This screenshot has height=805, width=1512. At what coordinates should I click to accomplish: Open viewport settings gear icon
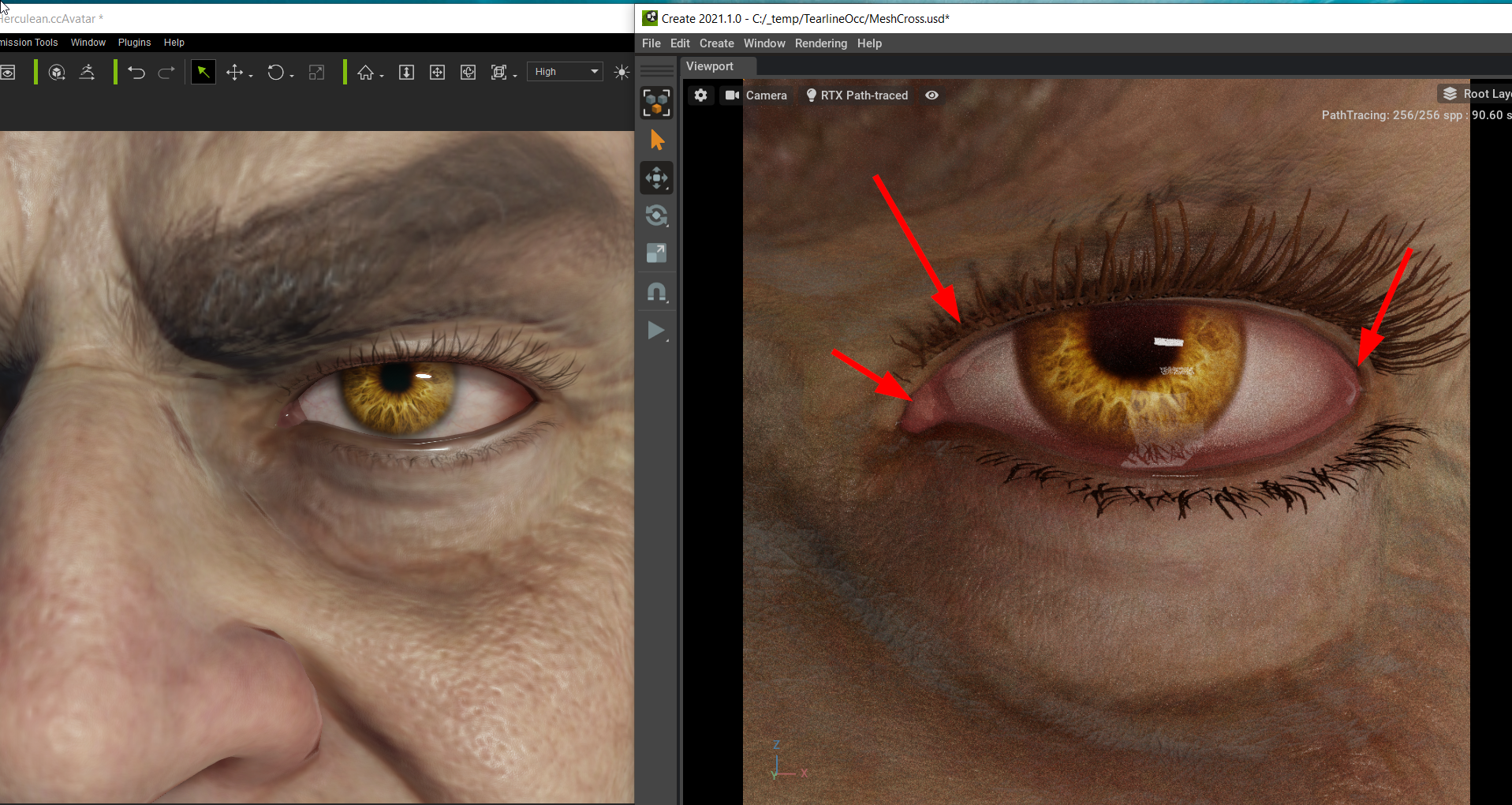pos(701,95)
